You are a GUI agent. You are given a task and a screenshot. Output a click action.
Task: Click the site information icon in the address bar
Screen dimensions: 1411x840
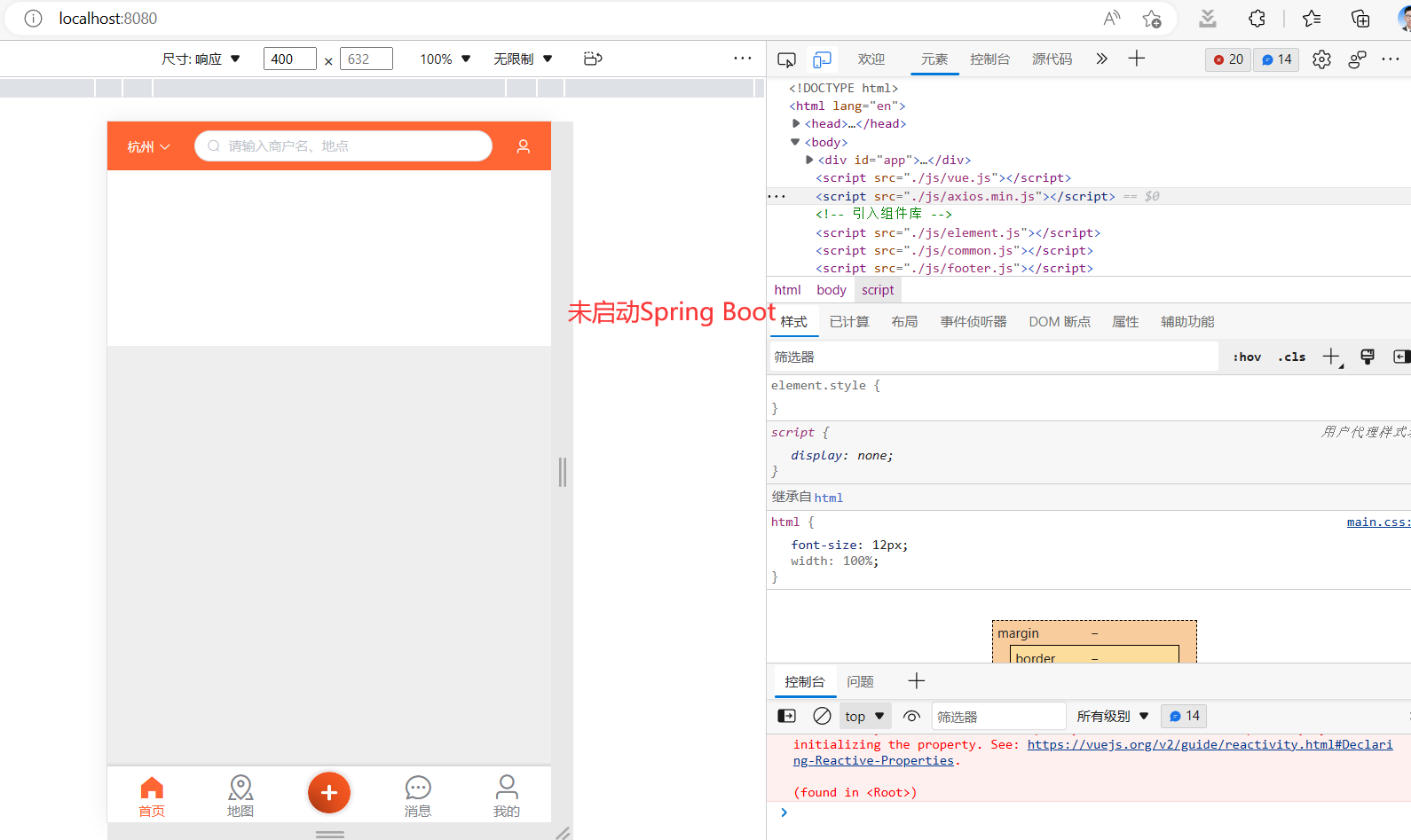[x=33, y=19]
